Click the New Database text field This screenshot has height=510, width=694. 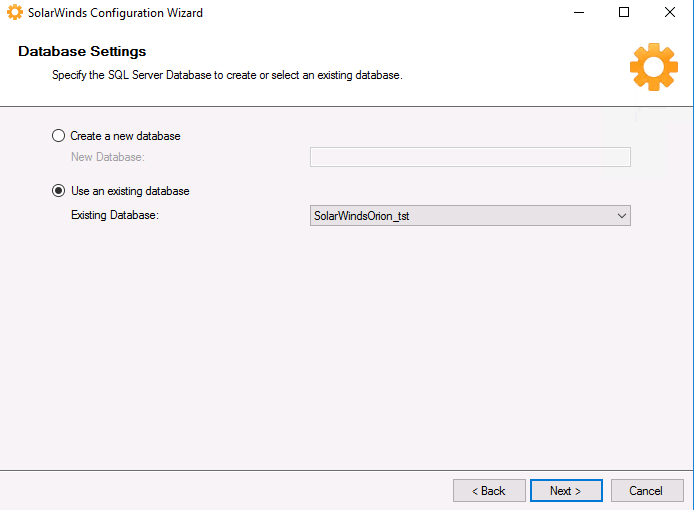[470, 157]
